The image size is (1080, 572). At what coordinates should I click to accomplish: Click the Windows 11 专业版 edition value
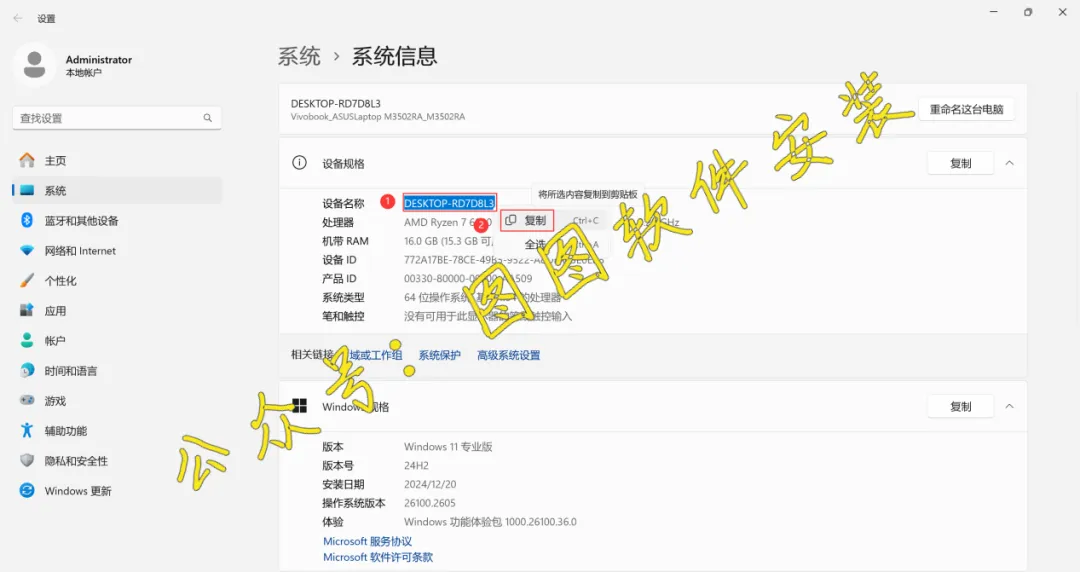448,447
